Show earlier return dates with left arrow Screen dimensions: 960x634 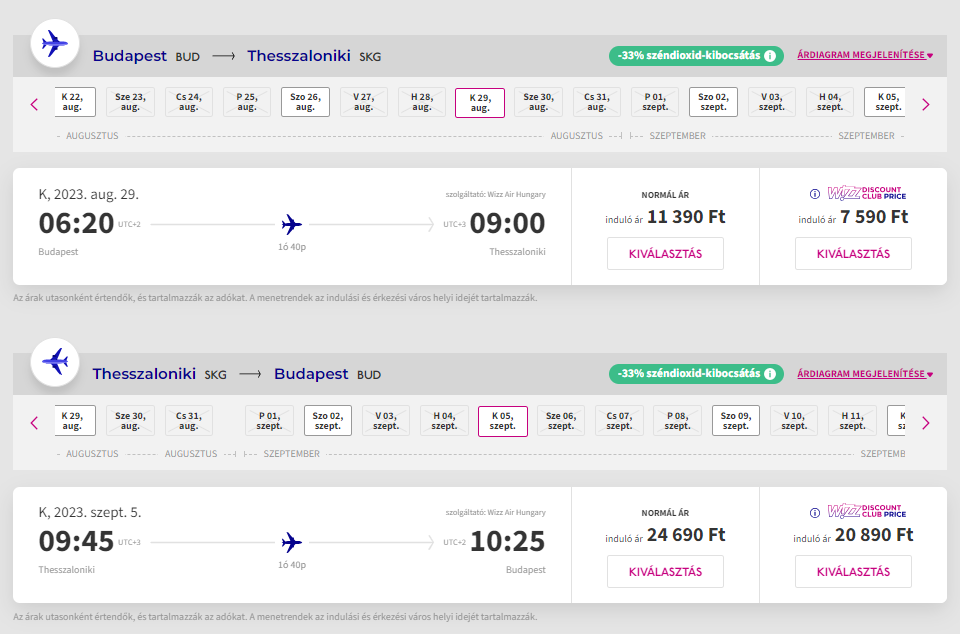(x=34, y=422)
